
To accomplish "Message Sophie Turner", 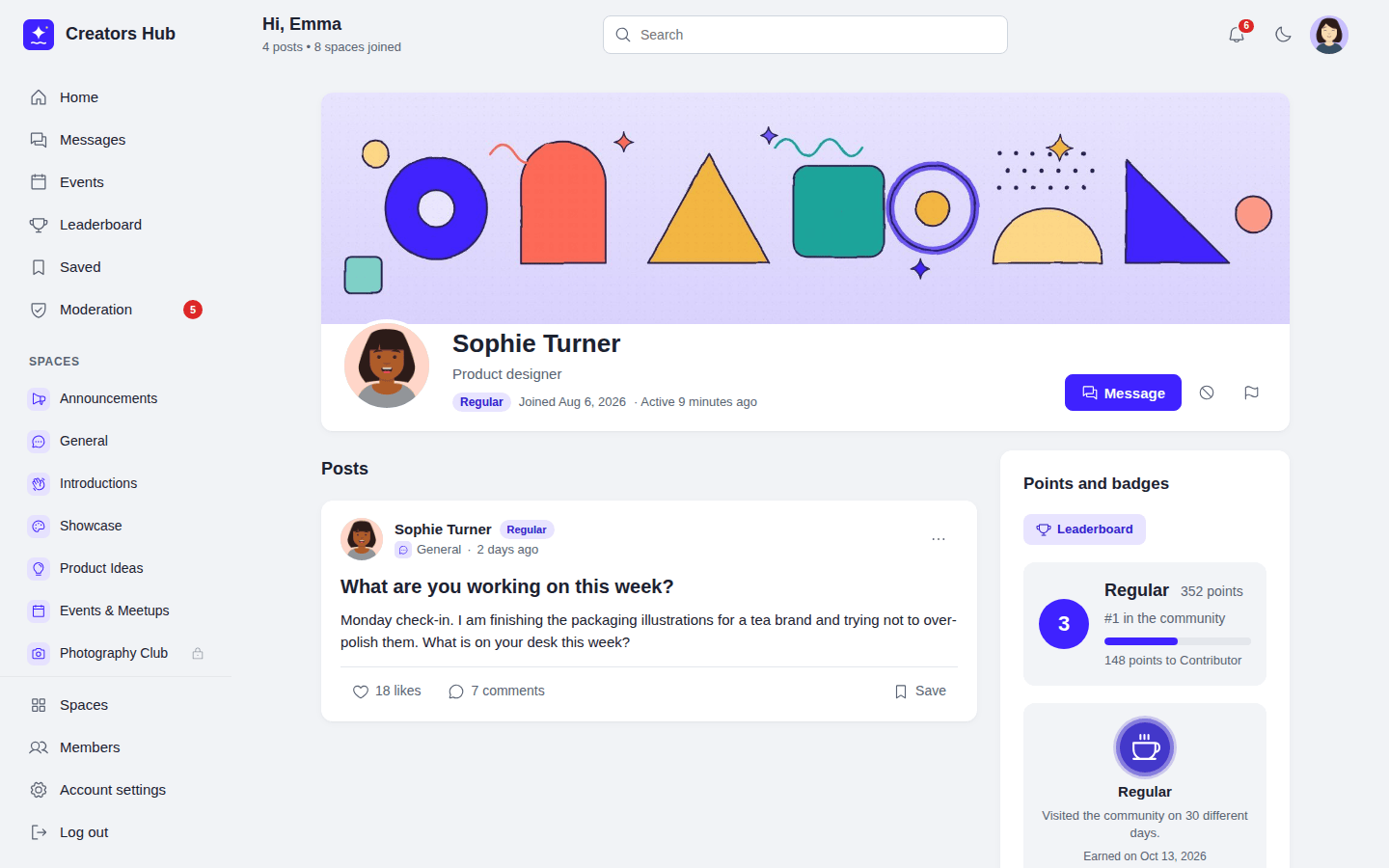I will [1123, 393].
